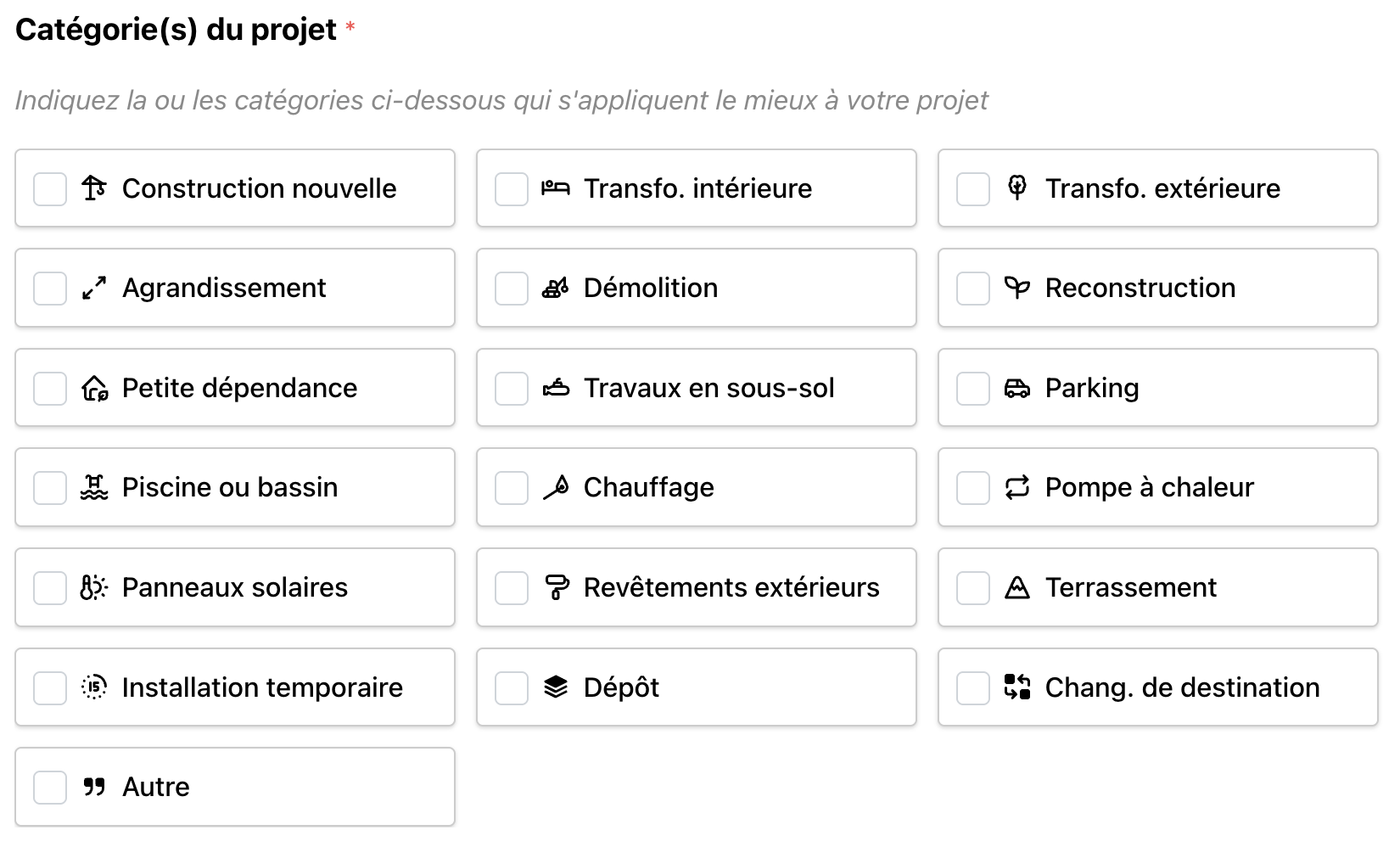The image size is (1400, 847).
Task: Click the bed icon for Transfo. intérieure
Action: tap(555, 188)
